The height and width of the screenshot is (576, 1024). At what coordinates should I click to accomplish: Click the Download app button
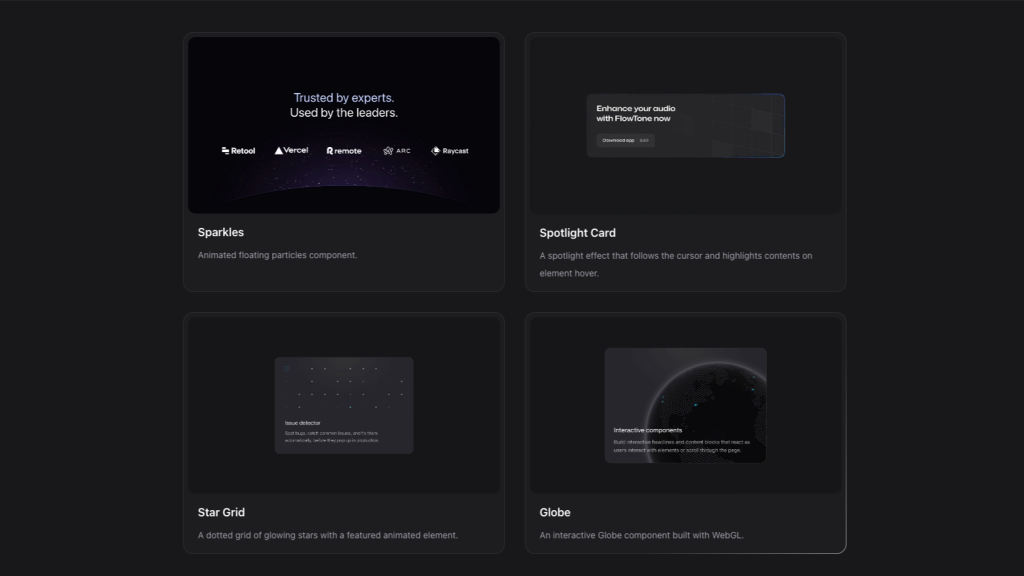[617, 140]
